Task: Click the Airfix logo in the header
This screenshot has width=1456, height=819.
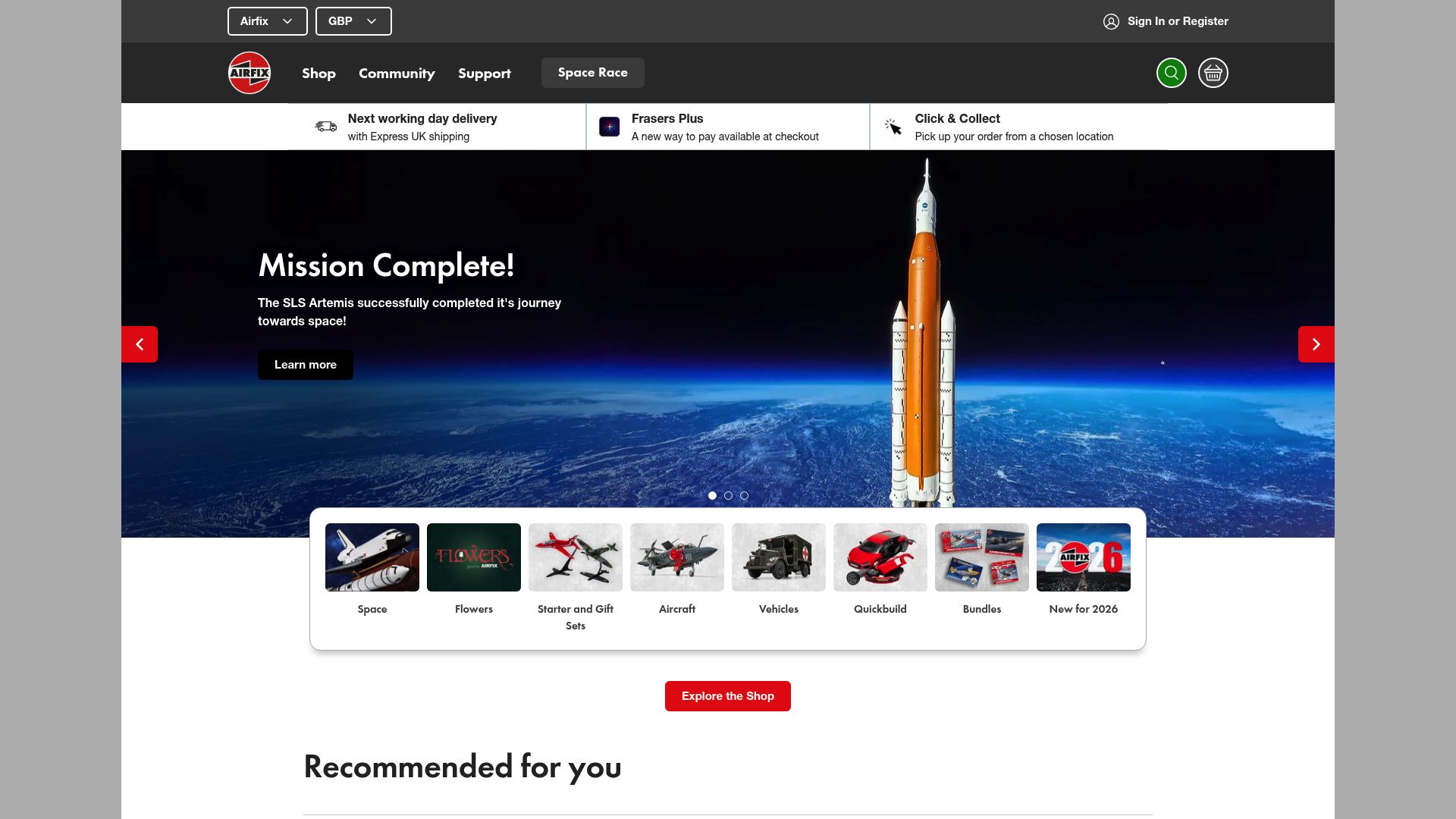Action: (249, 73)
